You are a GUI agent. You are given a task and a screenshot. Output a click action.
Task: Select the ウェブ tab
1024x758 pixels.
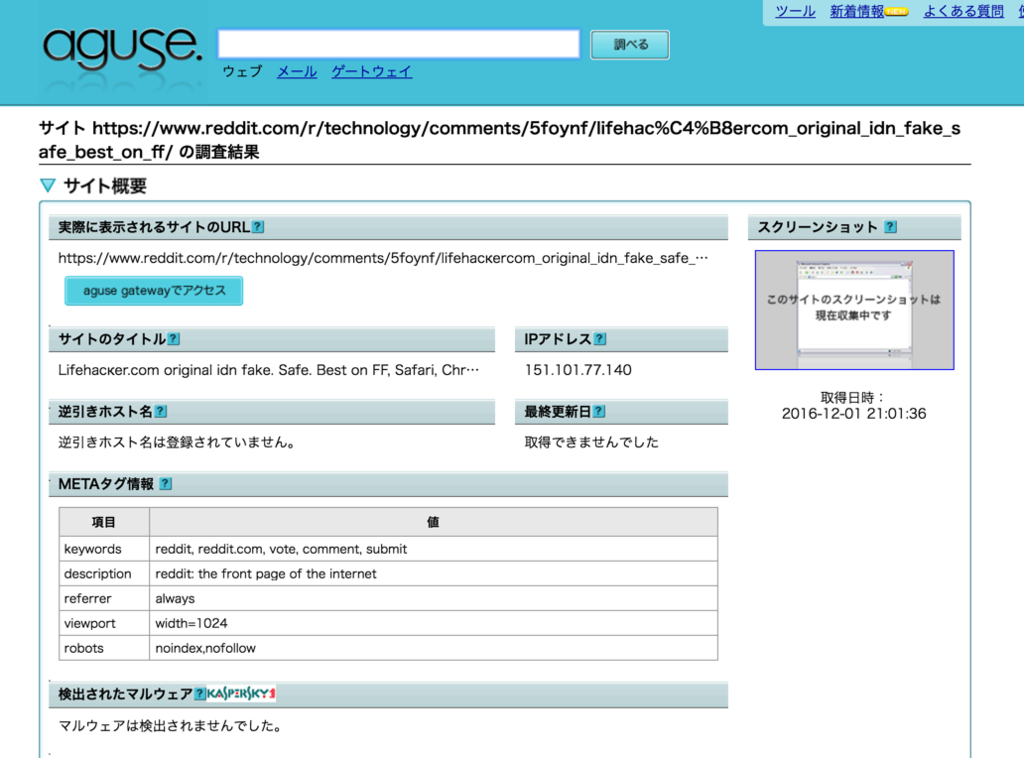pos(242,72)
